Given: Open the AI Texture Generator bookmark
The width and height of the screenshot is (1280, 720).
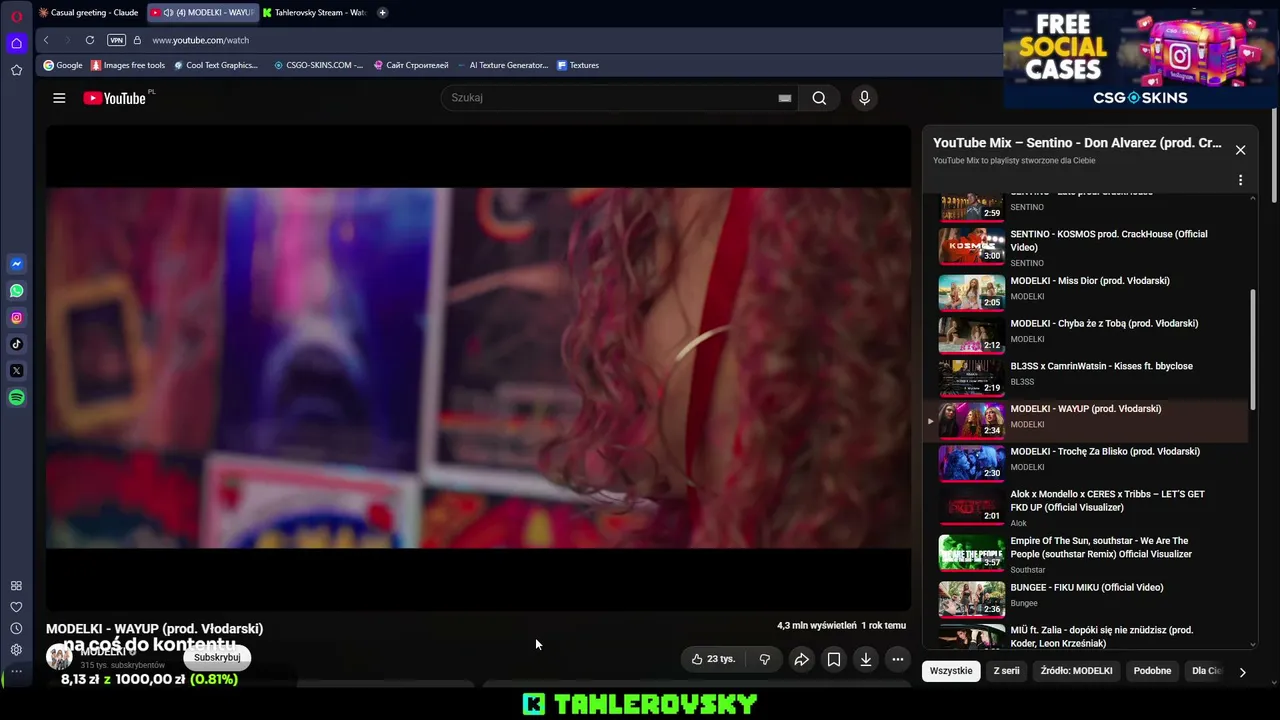Looking at the screenshot, I should coord(503,65).
